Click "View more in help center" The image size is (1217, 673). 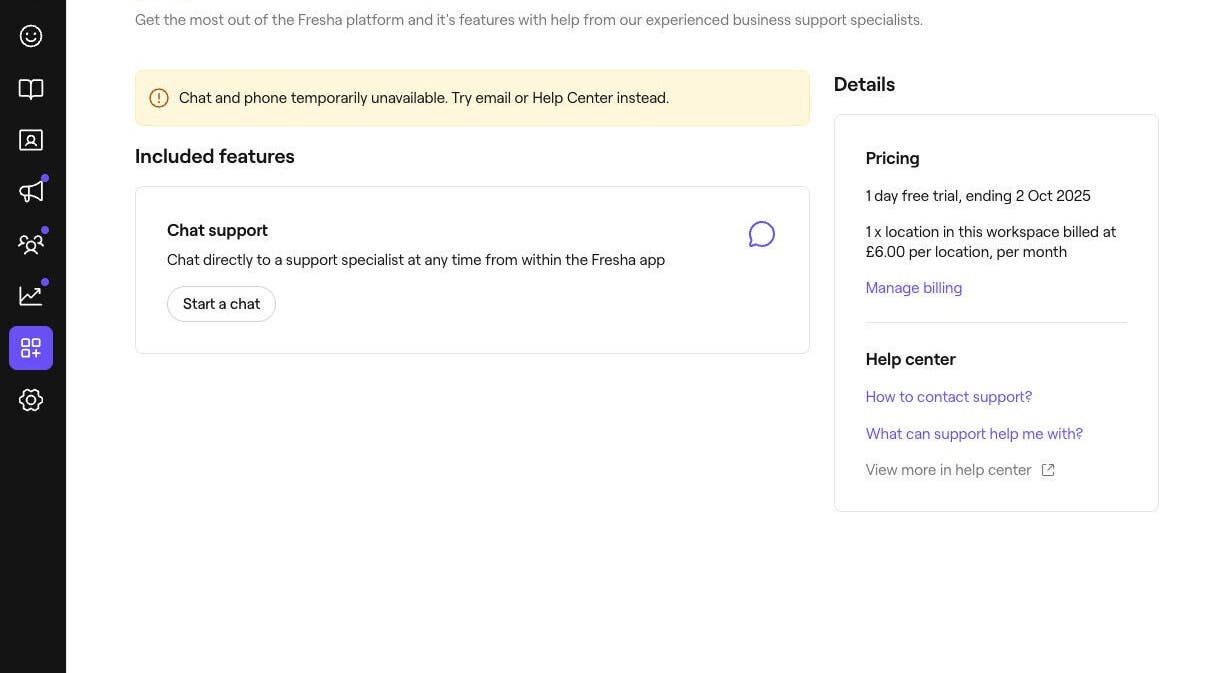point(948,469)
